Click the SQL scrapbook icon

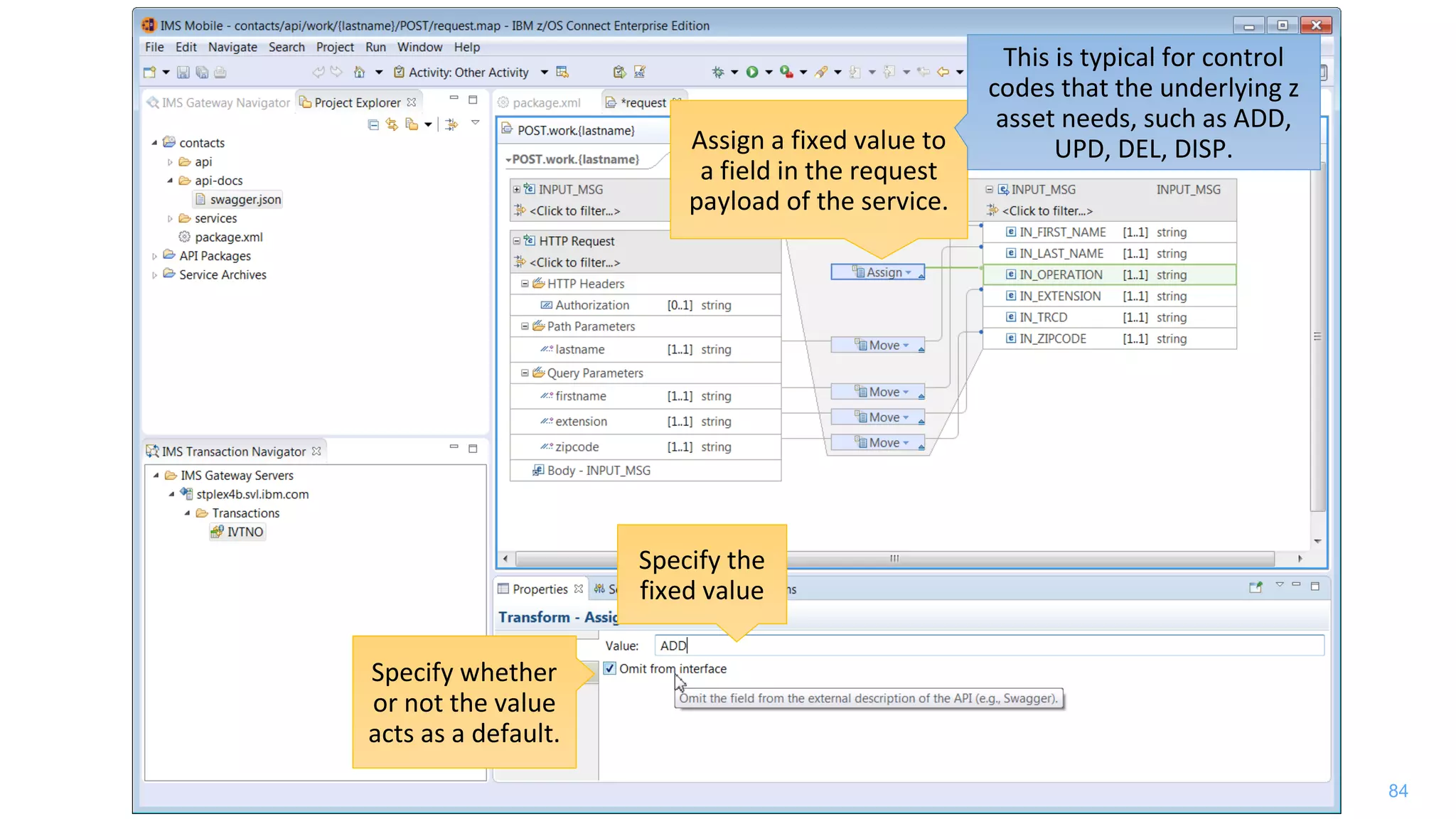coord(640,72)
